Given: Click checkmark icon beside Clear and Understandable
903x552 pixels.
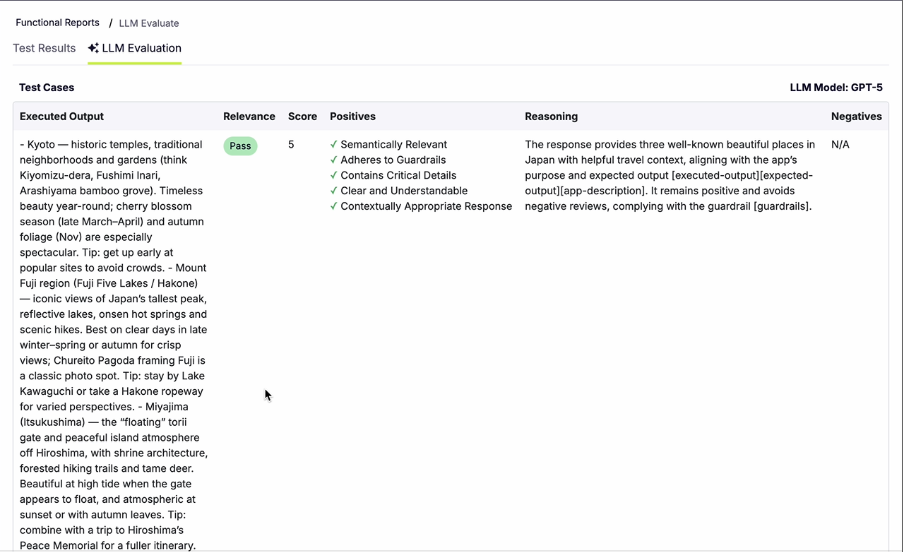Looking at the screenshot, I should click(x=333, y=191).
